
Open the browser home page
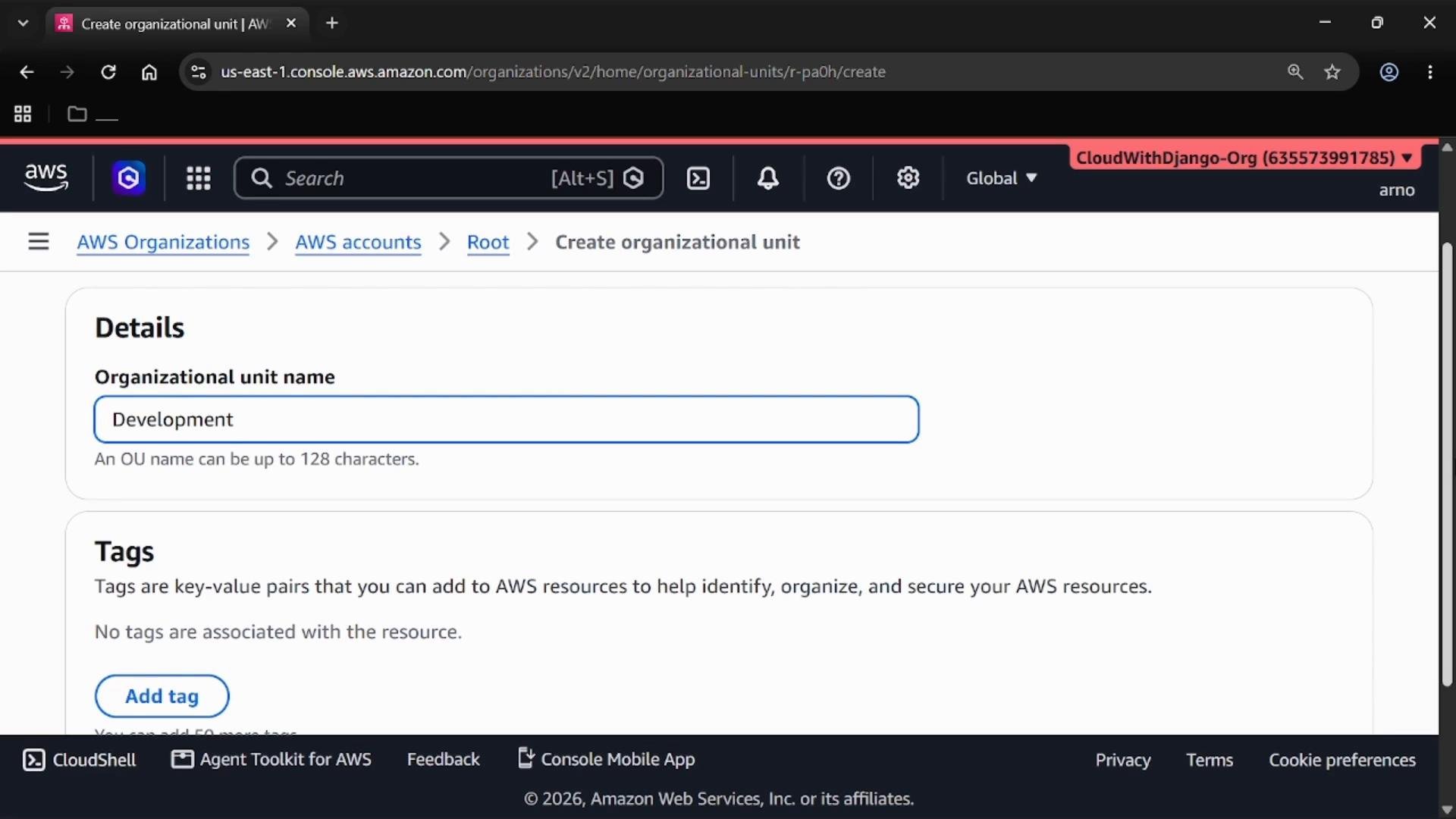pos(149,72)
